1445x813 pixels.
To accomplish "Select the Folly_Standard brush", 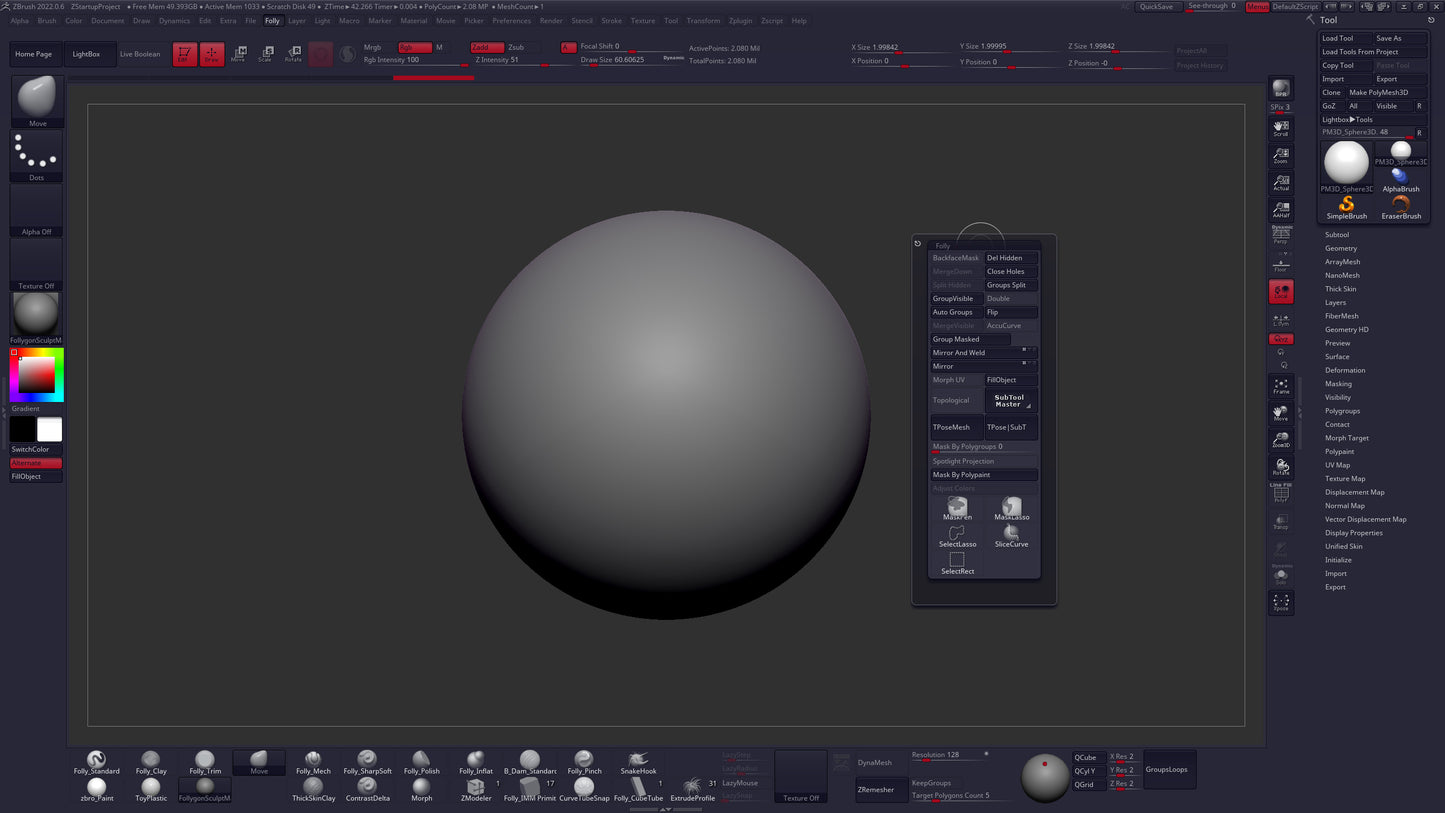I will tap(96, 762).
